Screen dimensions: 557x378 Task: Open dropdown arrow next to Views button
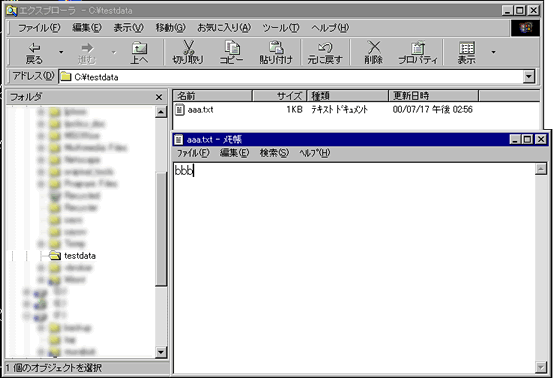click(493, 52)
